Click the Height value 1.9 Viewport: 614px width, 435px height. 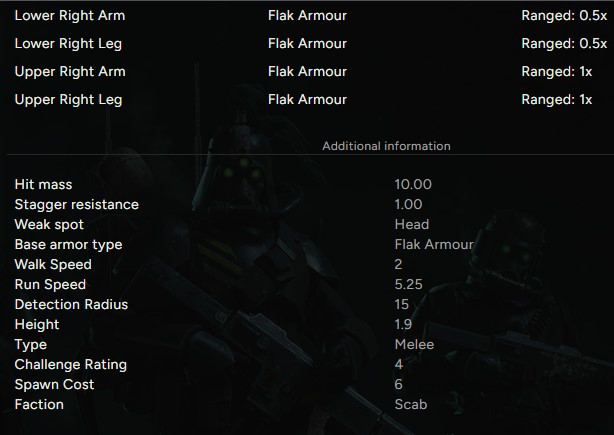[403, 325]
